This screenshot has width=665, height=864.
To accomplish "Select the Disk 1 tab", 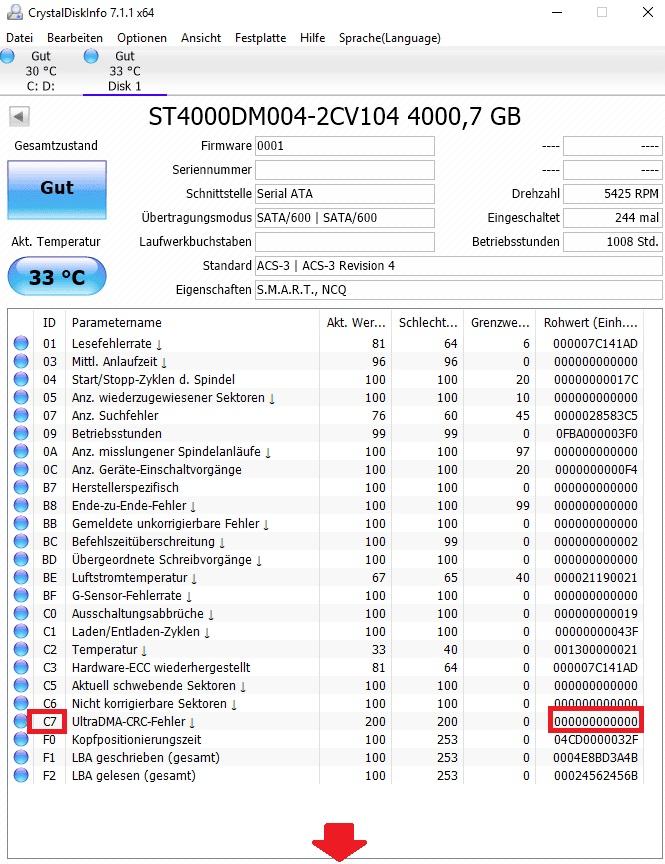I will tap(125, 71).
